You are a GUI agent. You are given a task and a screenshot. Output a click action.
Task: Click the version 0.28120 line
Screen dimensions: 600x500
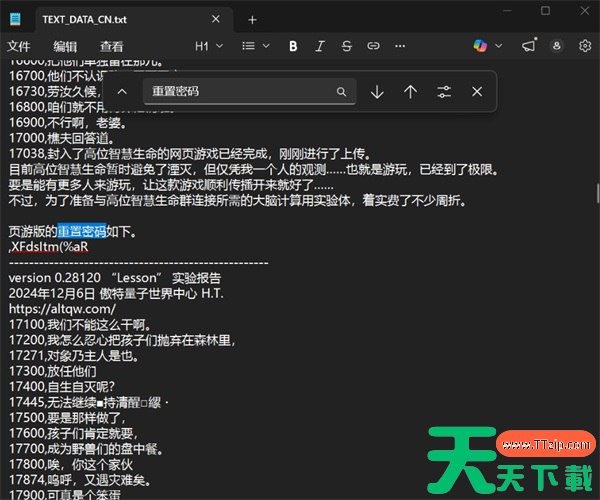(115, 278)
